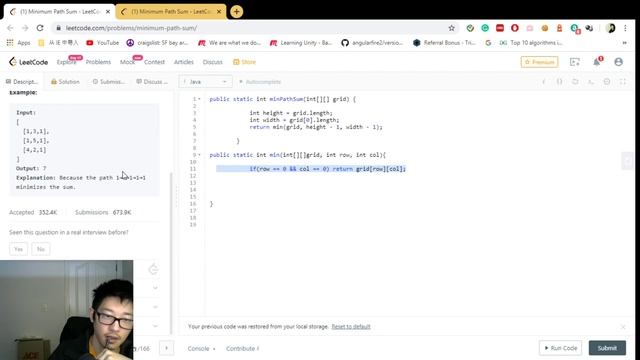640x360 pixels.
Task: Click the red Opera-like extension icon
Action: tap(515, 28)
